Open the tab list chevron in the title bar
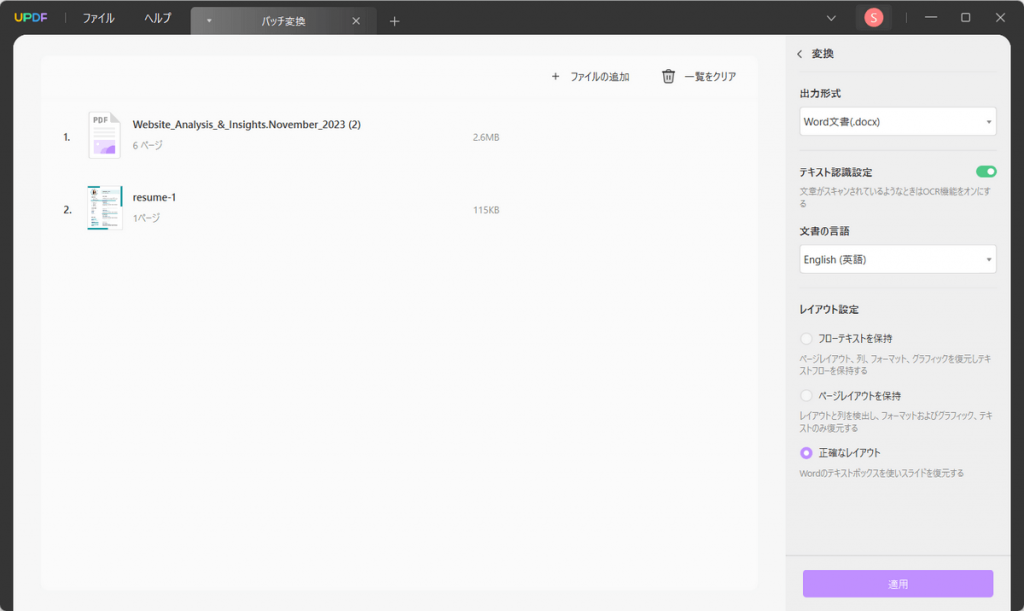Image resolution: width=1024 pixels, height=611 pixels. pos(831,18)
